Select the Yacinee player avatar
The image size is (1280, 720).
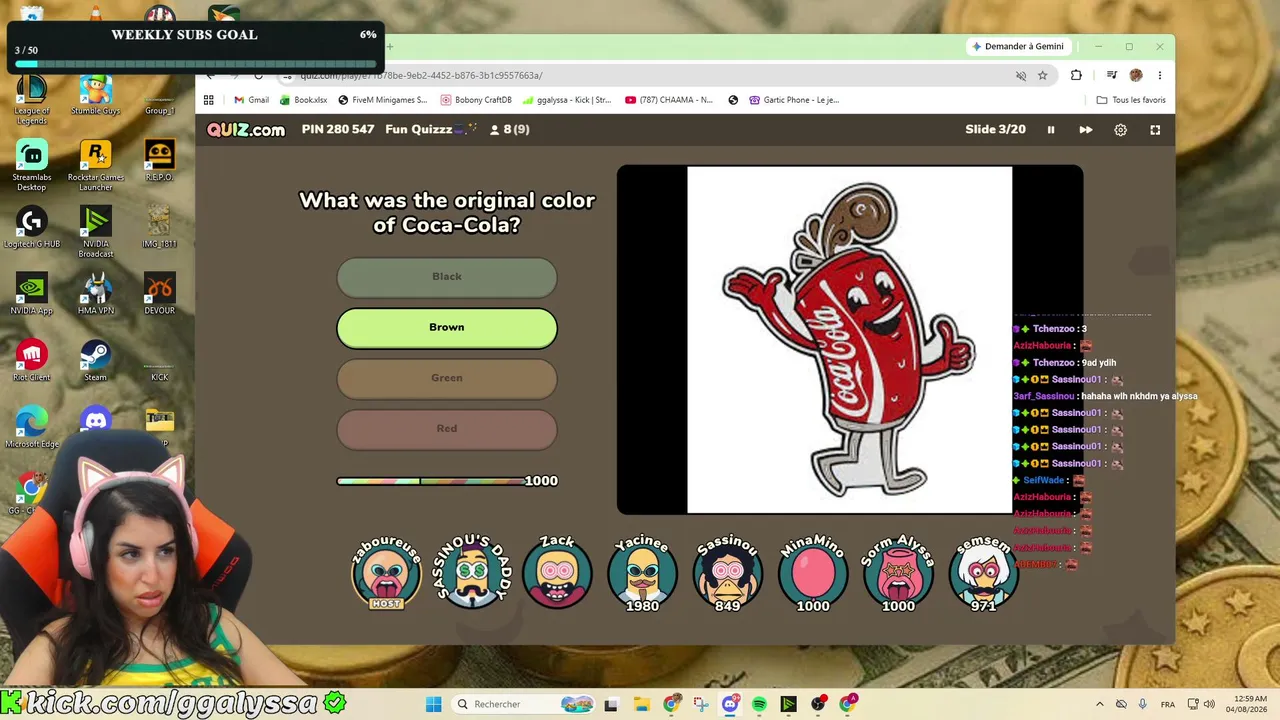coord(642,573)
